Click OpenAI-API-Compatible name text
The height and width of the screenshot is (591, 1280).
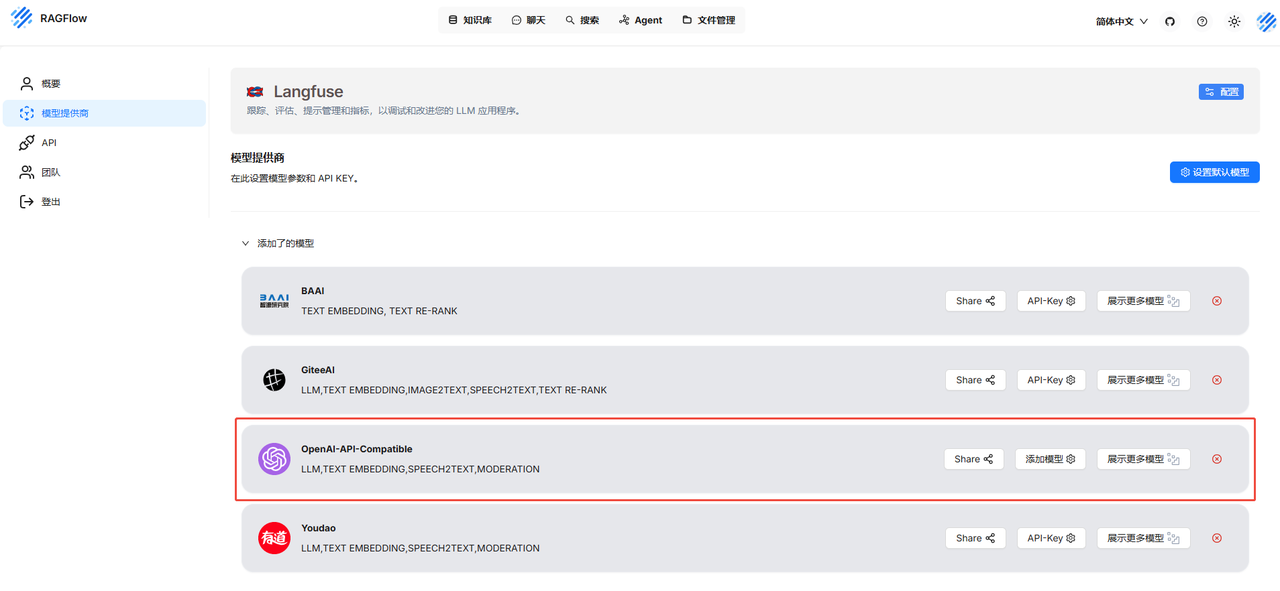pos(357,449)
